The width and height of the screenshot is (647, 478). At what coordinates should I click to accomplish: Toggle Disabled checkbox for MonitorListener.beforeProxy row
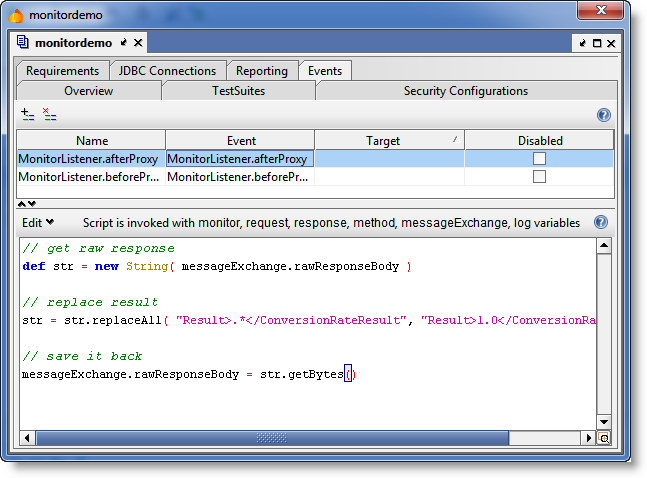click(539, 177)
